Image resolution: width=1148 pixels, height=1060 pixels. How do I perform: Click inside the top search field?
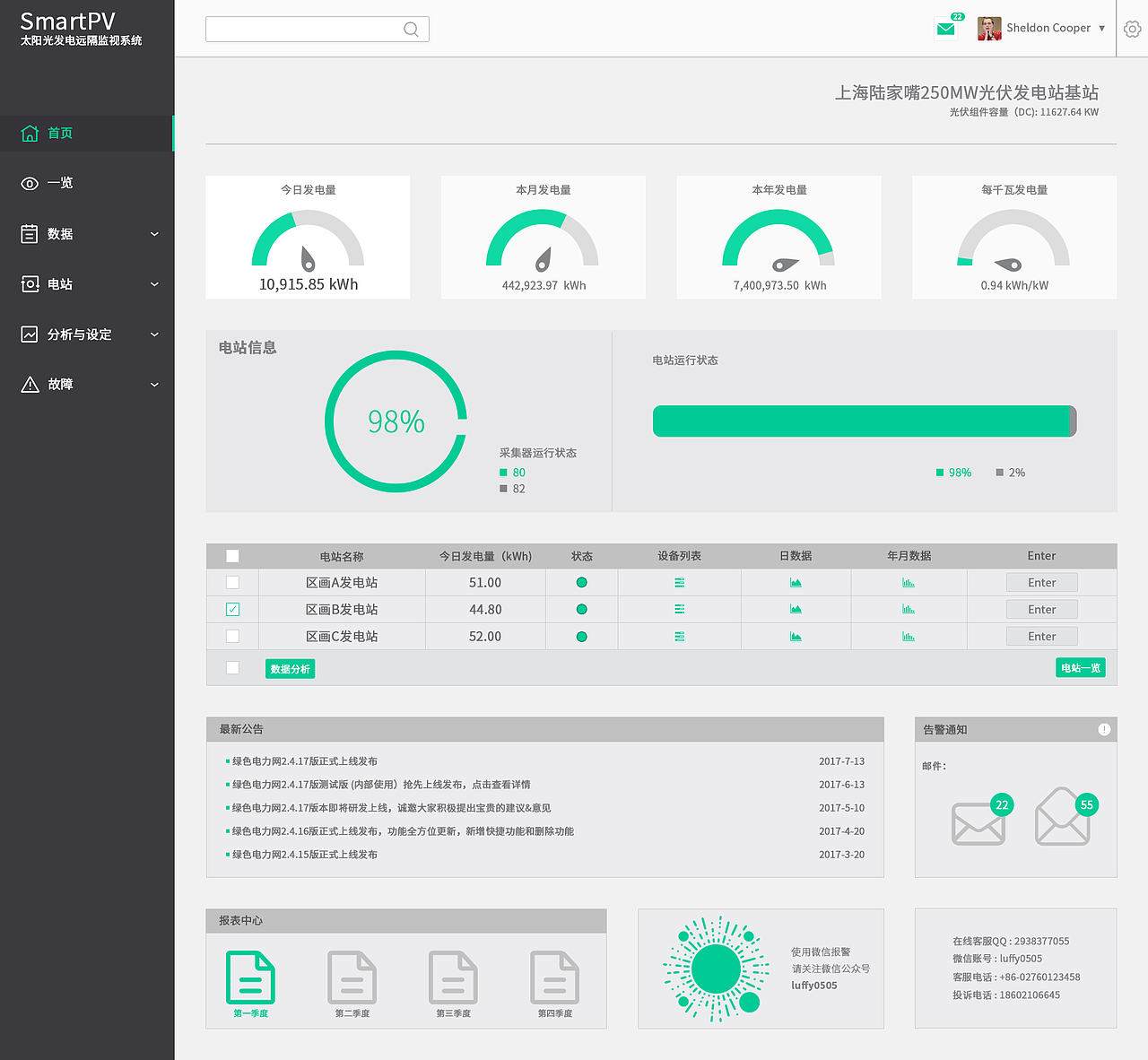point(317,29)
